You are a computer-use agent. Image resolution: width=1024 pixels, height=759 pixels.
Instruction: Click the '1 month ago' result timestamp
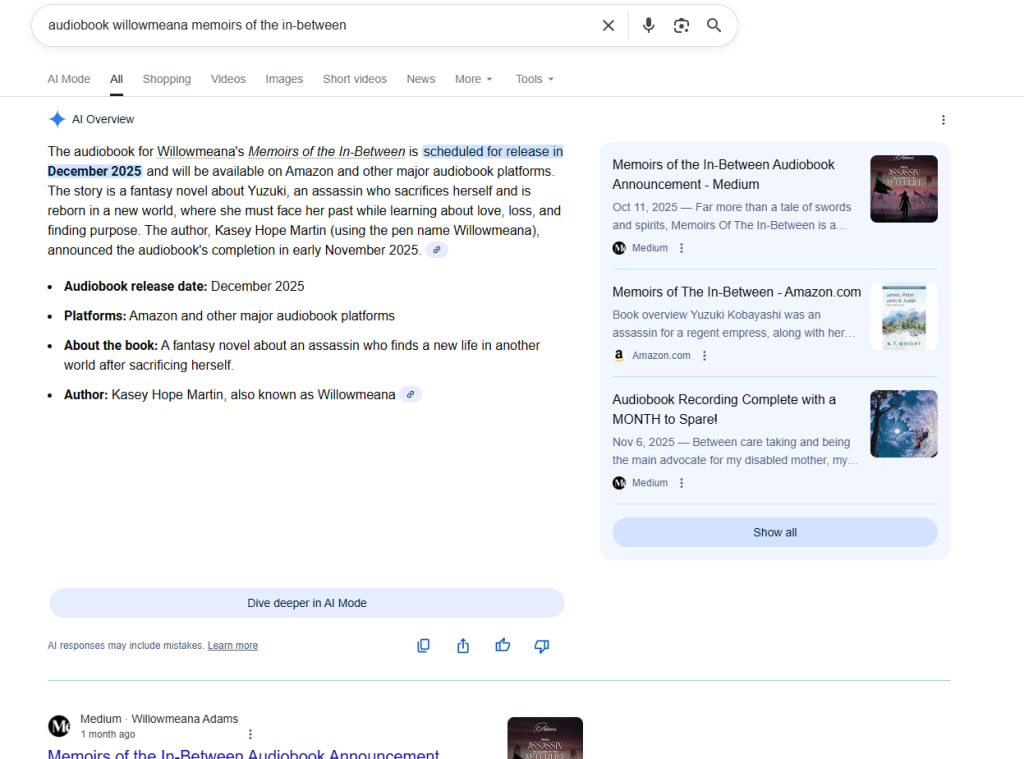(108, 734)
